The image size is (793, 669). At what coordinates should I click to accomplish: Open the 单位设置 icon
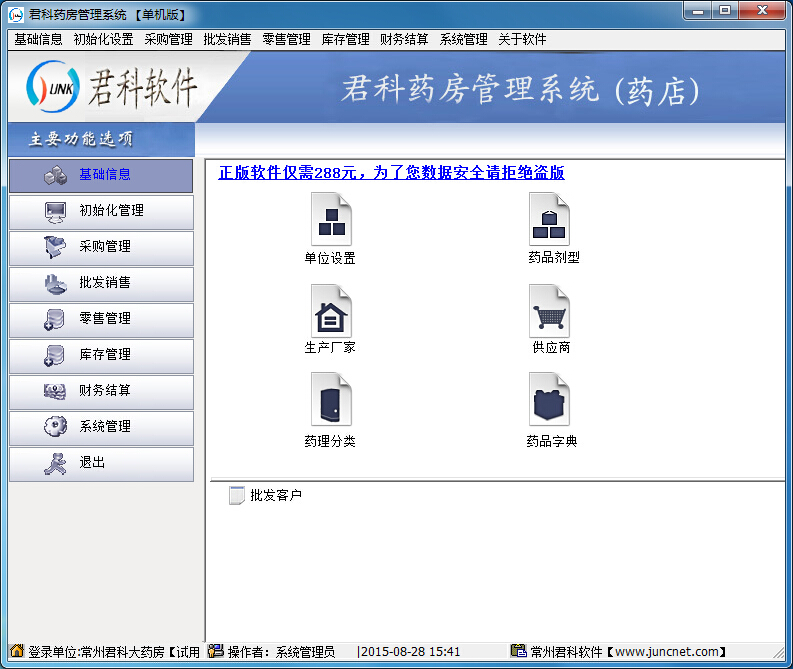(331, 219)
